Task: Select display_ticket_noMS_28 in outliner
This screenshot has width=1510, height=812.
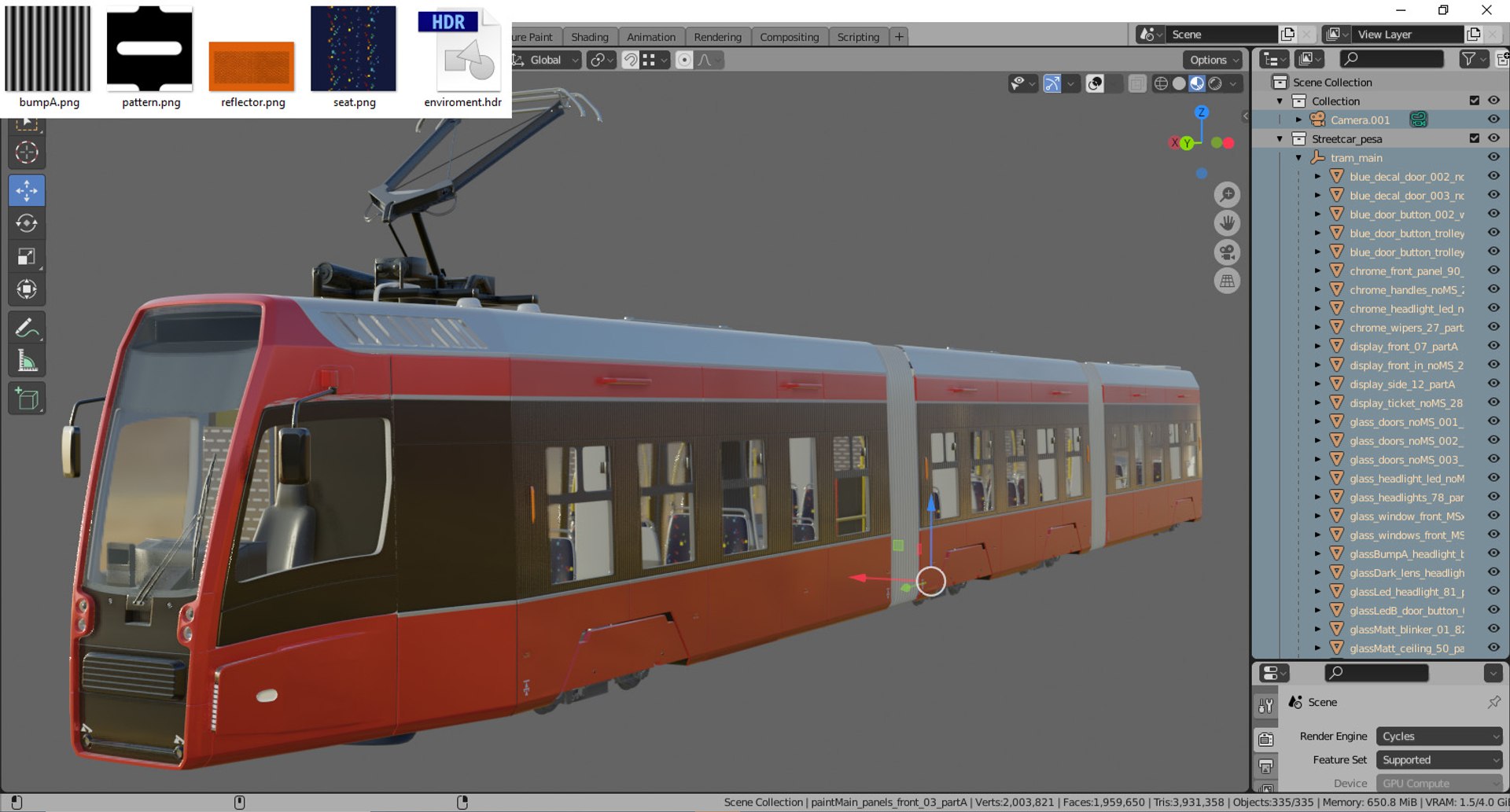Action: [1406, 403]
